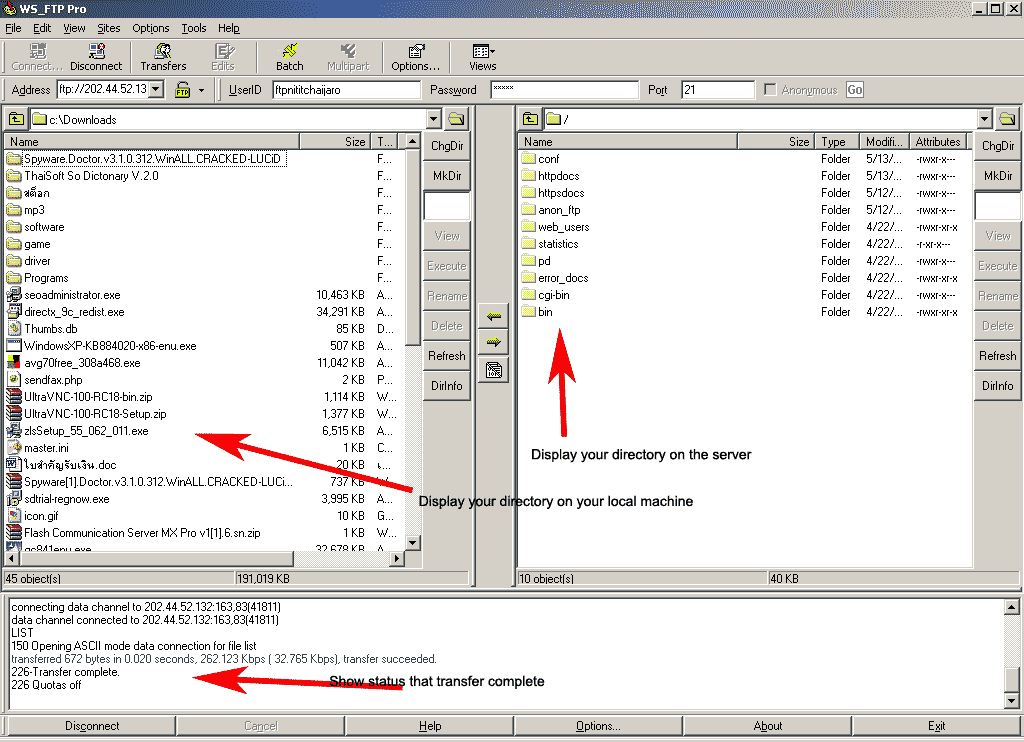Open the Address dropdown list

tap(155, 89)
